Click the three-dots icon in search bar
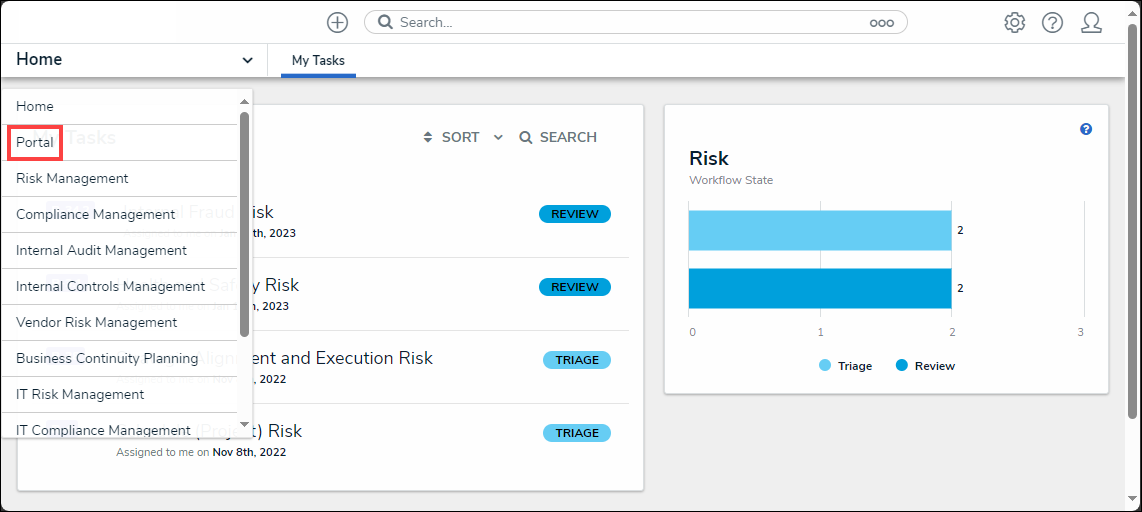The height and width of the screenshot is (512, 1142). tap(881, 22)
